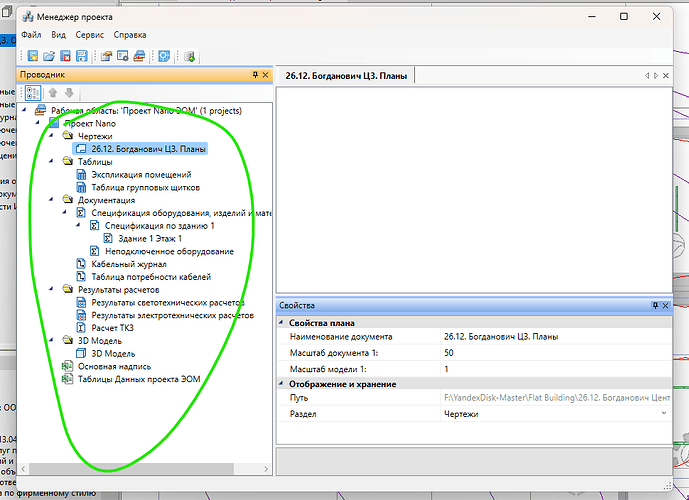This screenshot has height=500, width=689.
Task: Click the Проводник scrollbar left arrow
Action: click(x=23, y=469)
